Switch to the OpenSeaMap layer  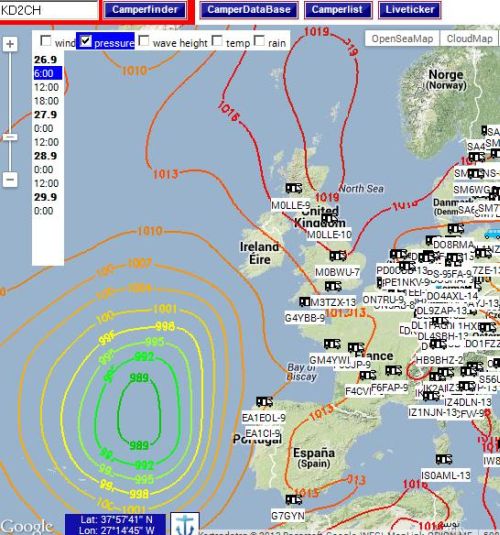tap(402, 39)
